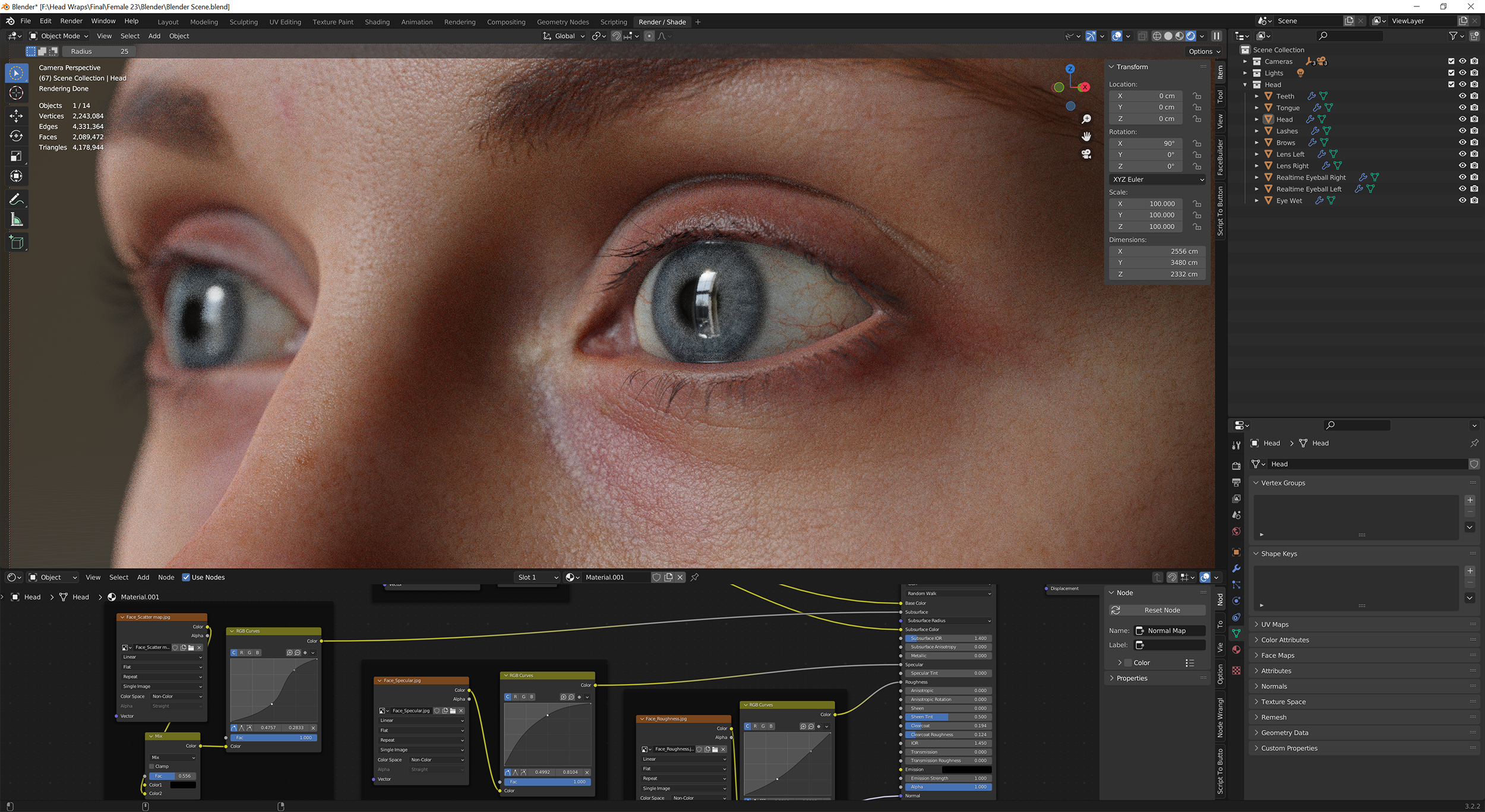Lock Location X transform
The height and width of the screenshot is (812, 1485).
(1197, 96)
